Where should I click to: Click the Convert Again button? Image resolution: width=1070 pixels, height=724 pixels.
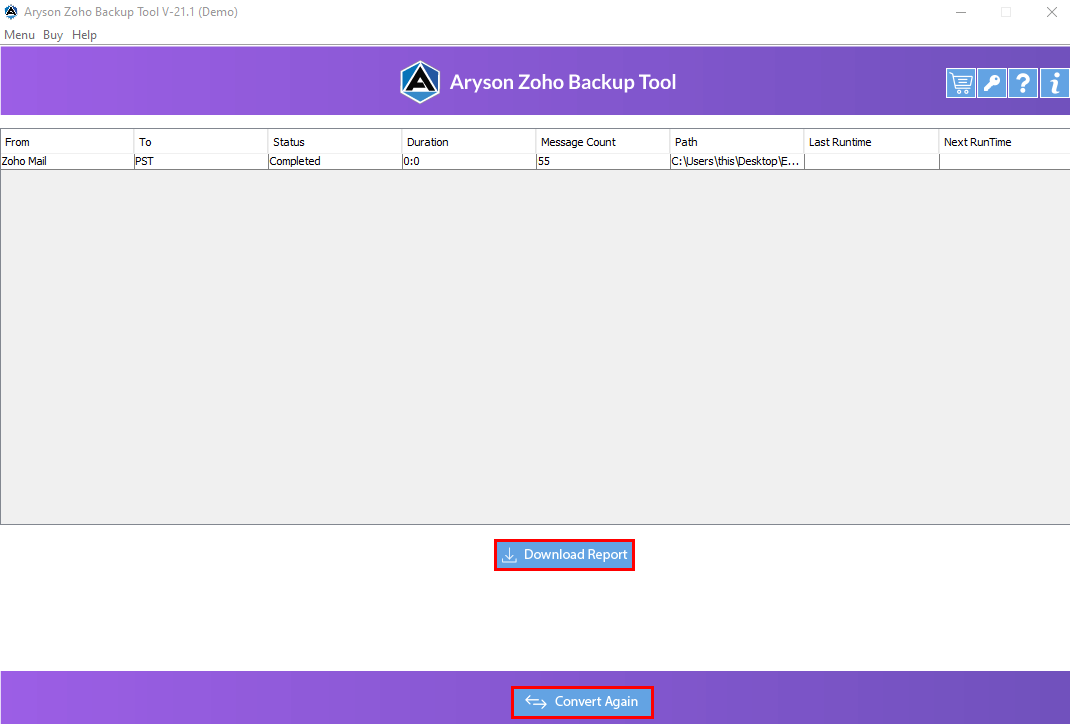click(582, 702)
